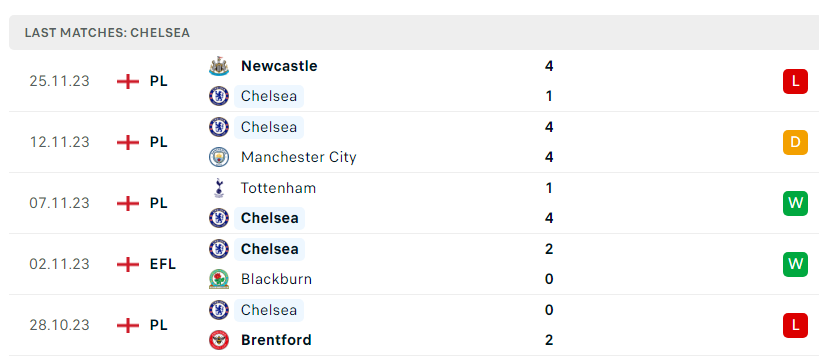Click England flag on the 25.11.23 row
This screenshot has width=819, height=362.
128,81
